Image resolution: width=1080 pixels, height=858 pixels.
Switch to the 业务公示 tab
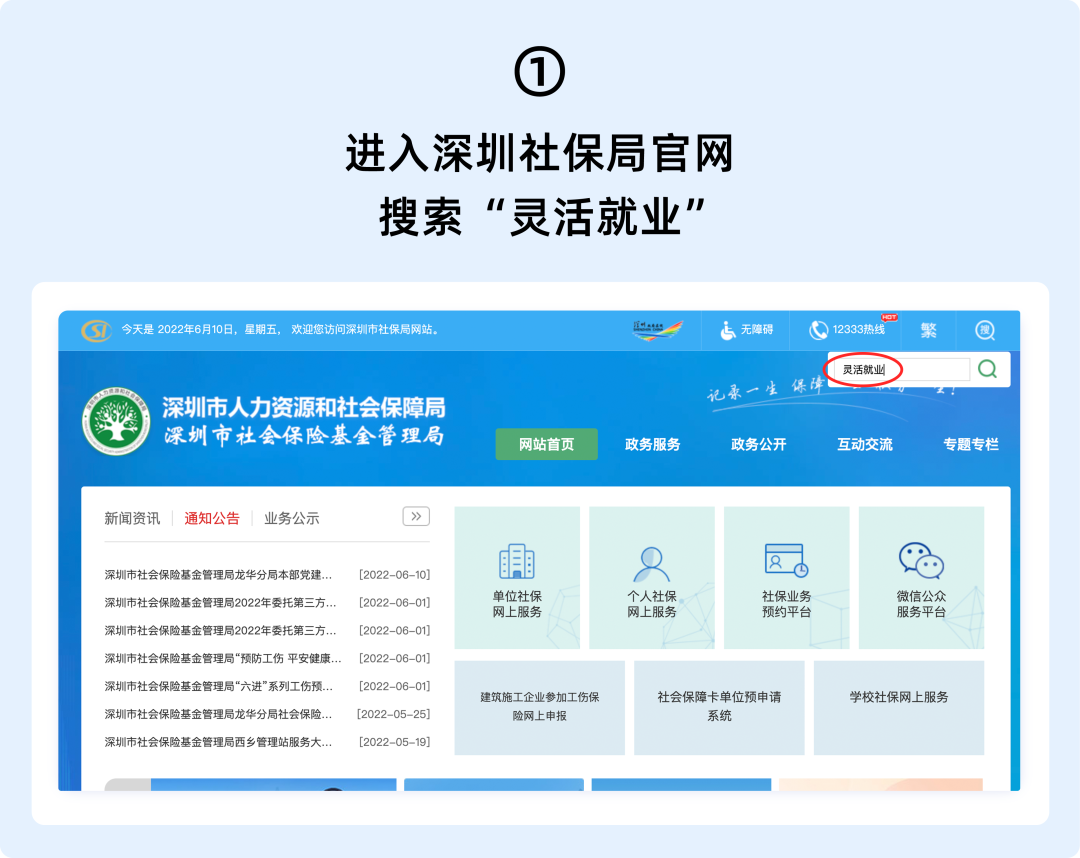[x=291, y=519]
